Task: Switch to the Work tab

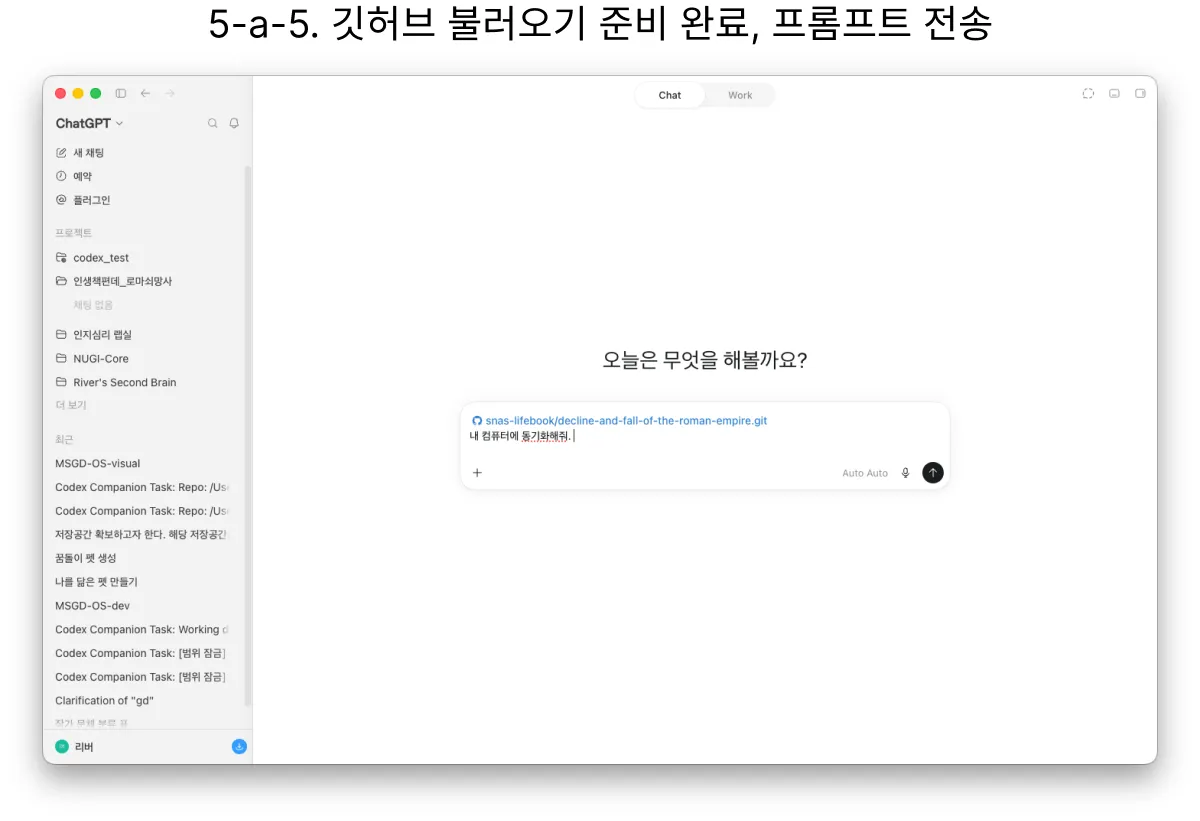Action: coord(740,95)
